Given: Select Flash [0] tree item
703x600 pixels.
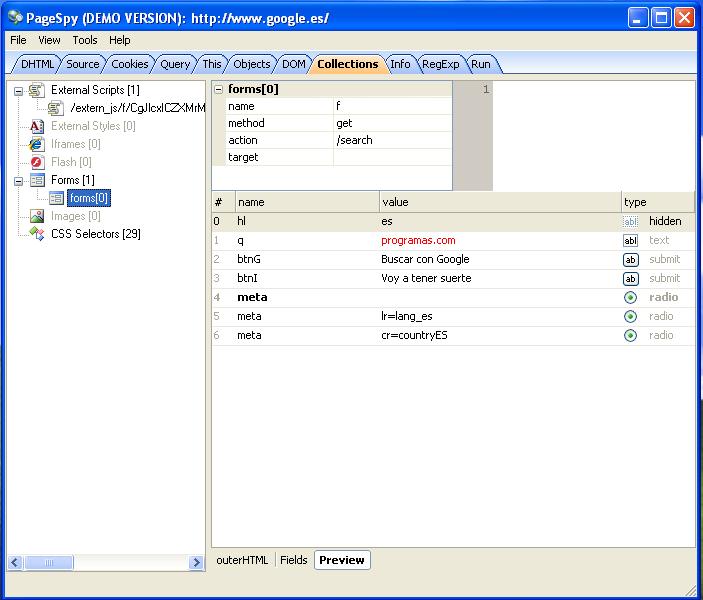Looking at the screenshot, I should click(71, 162).
